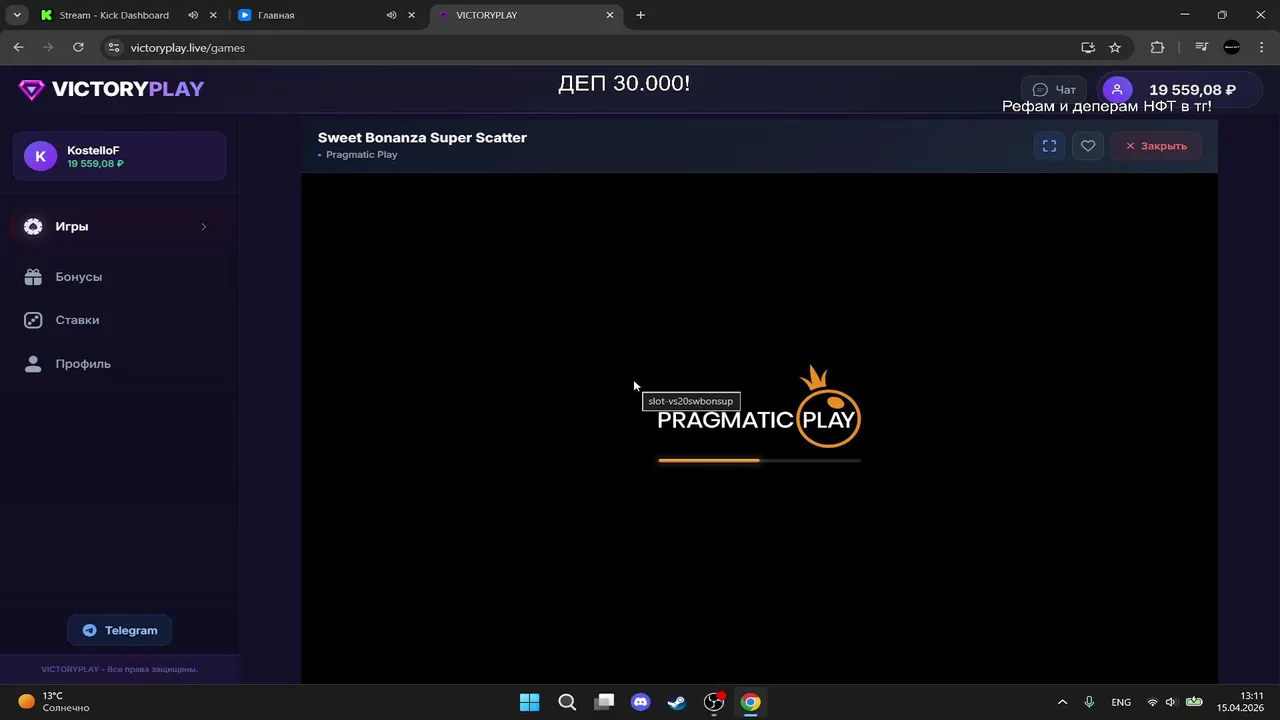Close the VICTORYPLAY tab

[x=609, y=15]
